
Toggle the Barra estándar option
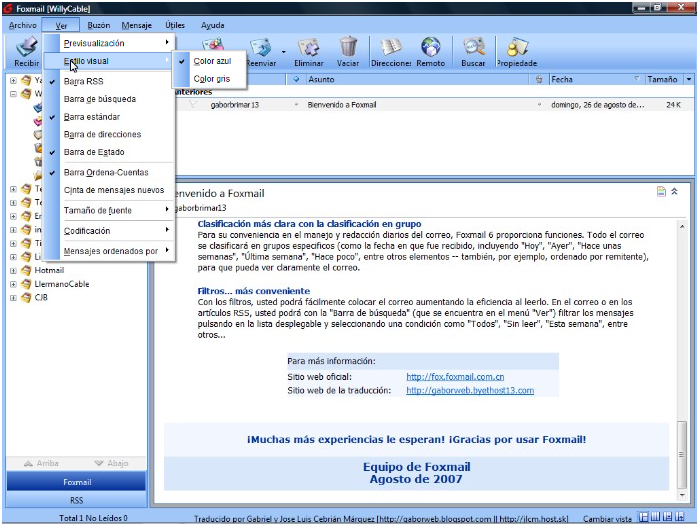click(x=108, y=117)
